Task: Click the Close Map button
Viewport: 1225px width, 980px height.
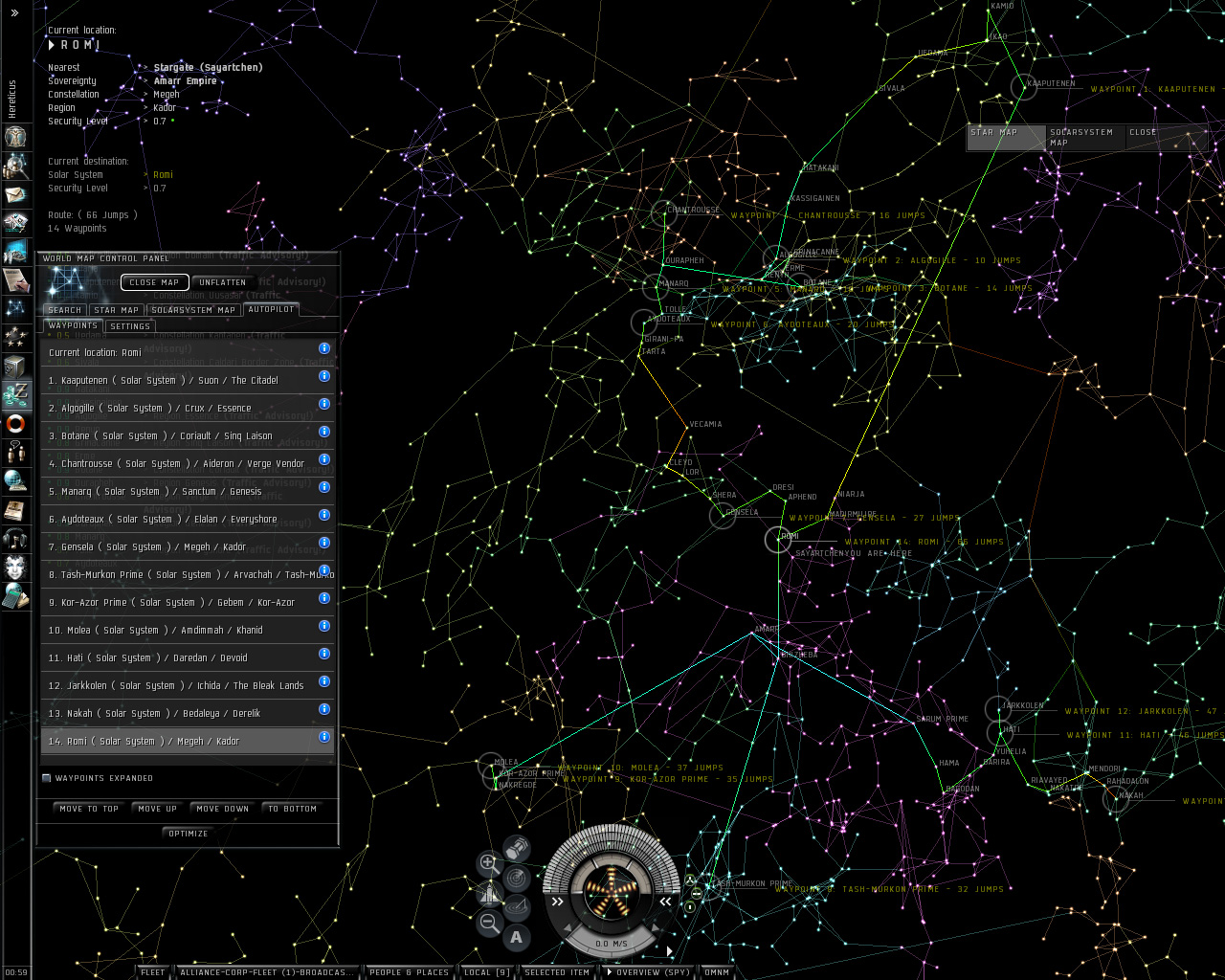Action: click(x=155, y=282)
